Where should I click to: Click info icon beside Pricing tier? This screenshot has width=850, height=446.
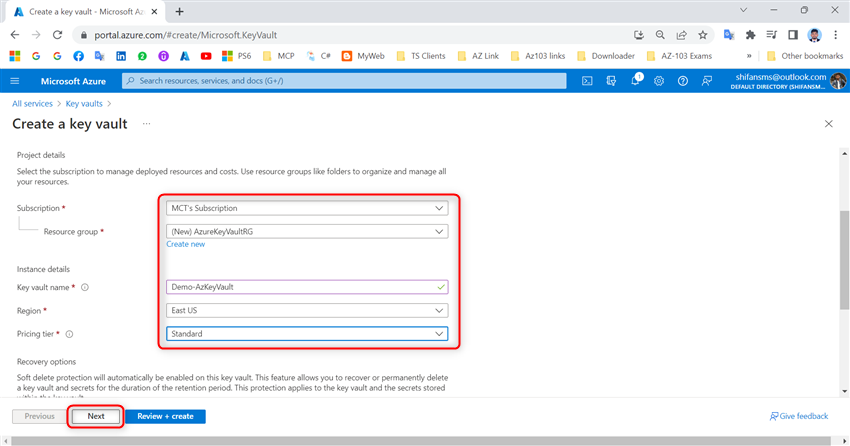(x=69, y=334)
